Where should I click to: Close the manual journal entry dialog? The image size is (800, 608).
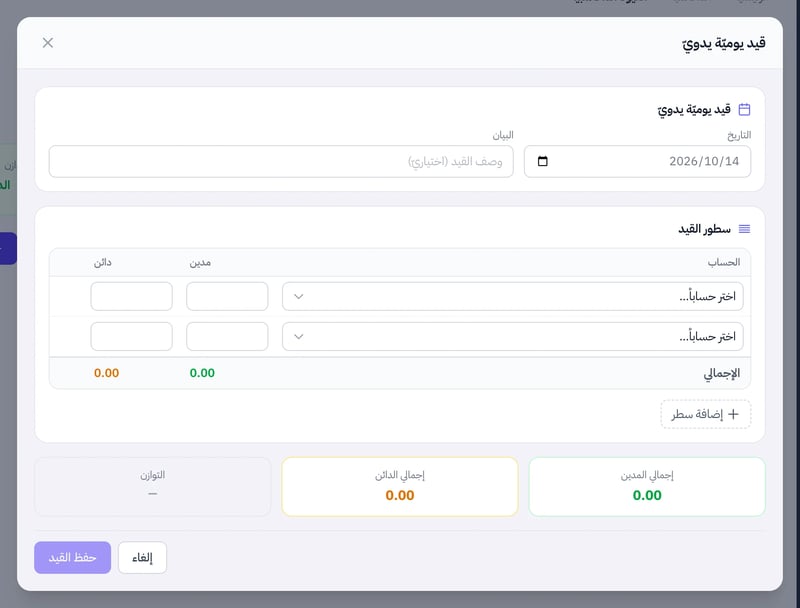point(47,43)
